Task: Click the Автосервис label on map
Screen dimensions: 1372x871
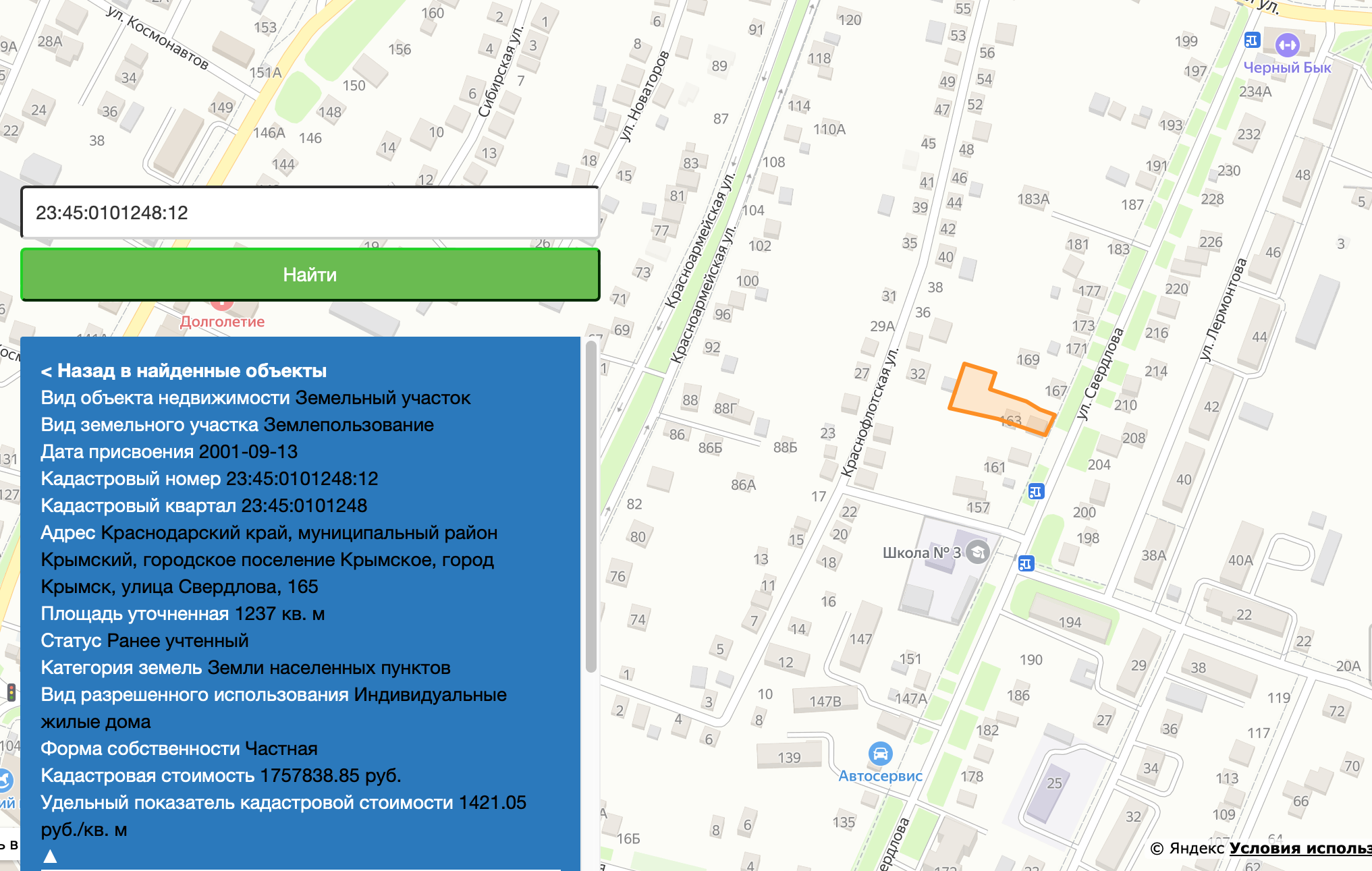Action: click(x=880, y=776)
